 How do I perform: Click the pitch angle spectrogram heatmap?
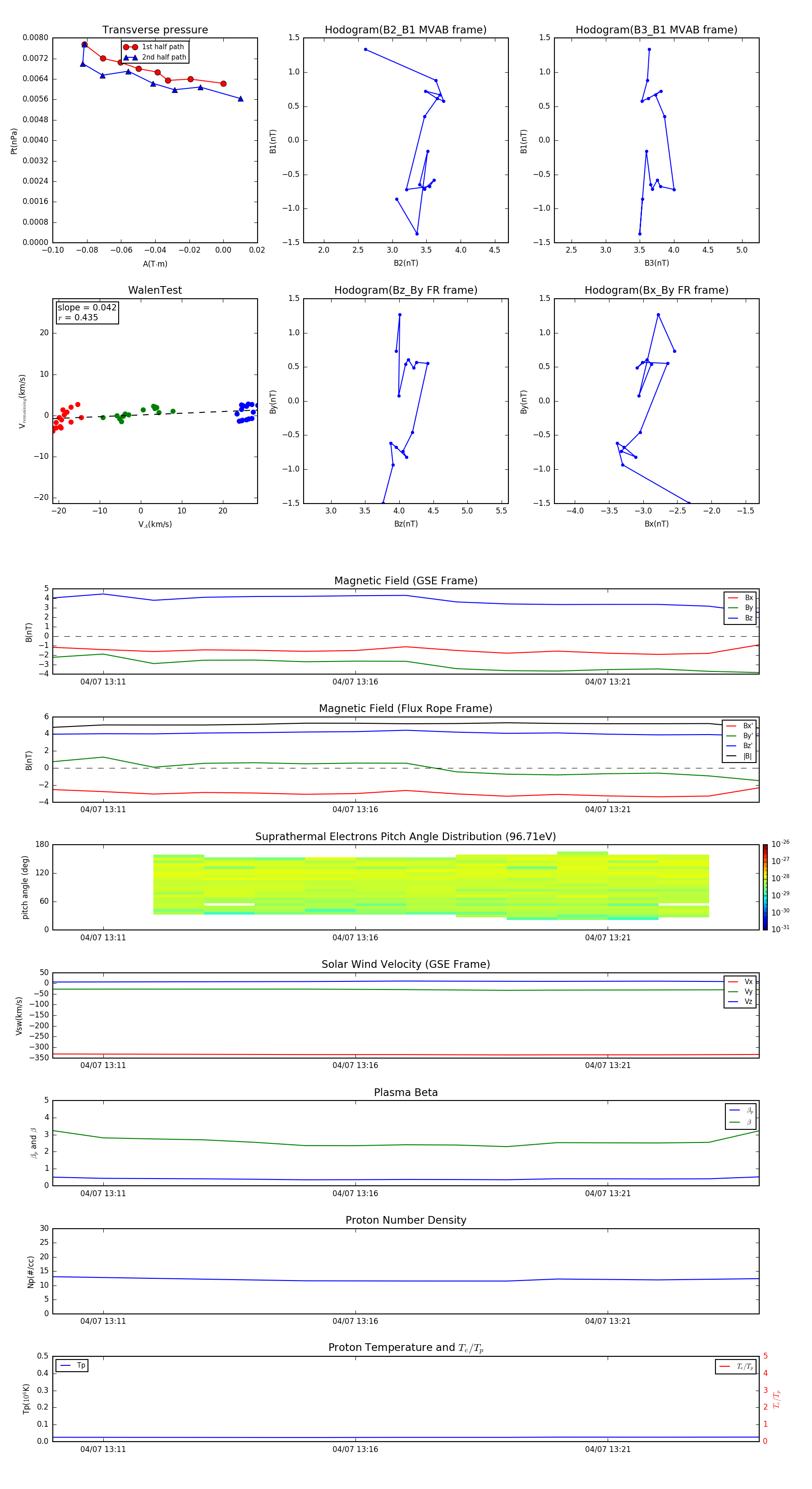[431, 885]
